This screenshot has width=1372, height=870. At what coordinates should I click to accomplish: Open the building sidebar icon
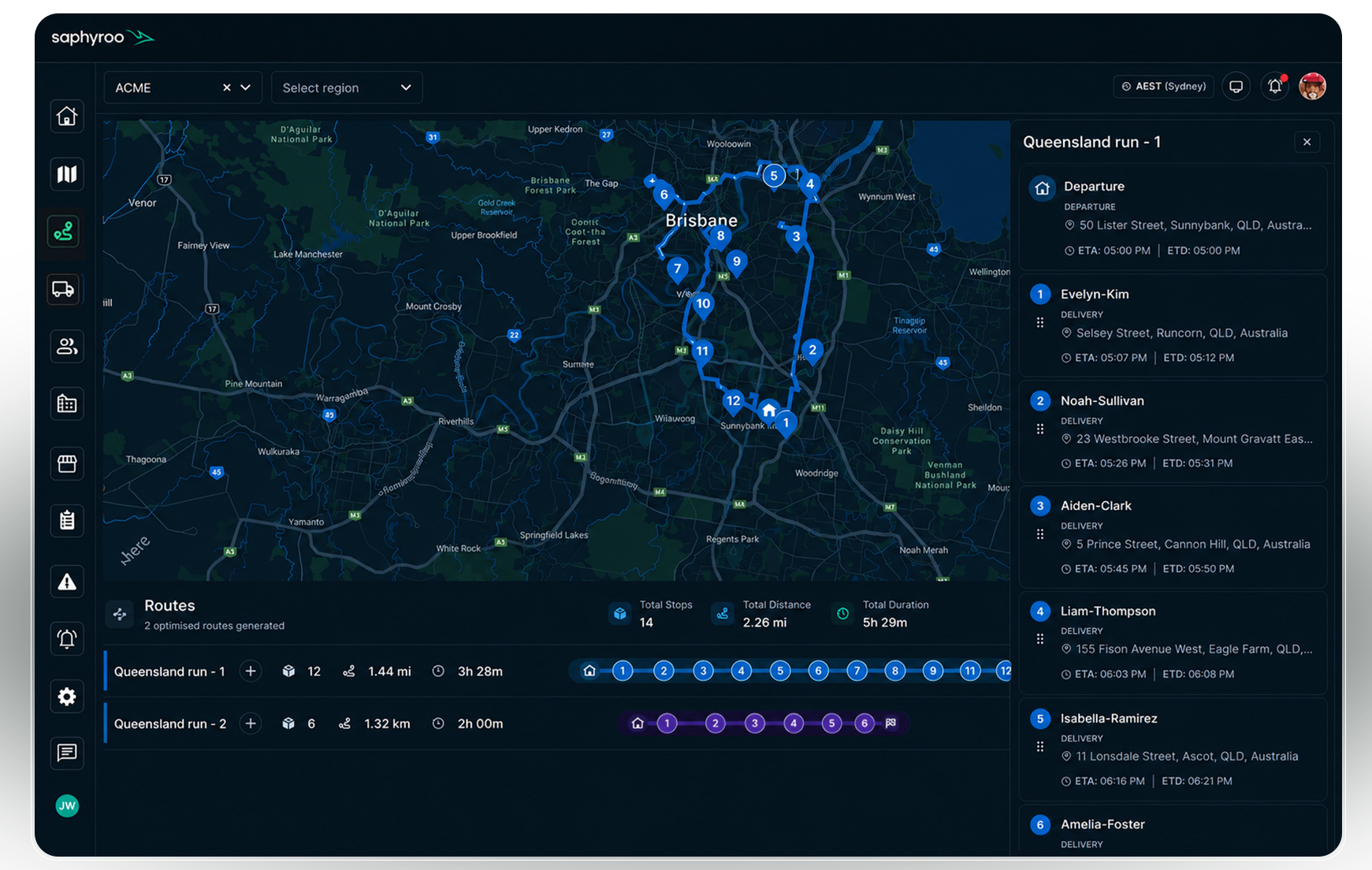[67, 404]
